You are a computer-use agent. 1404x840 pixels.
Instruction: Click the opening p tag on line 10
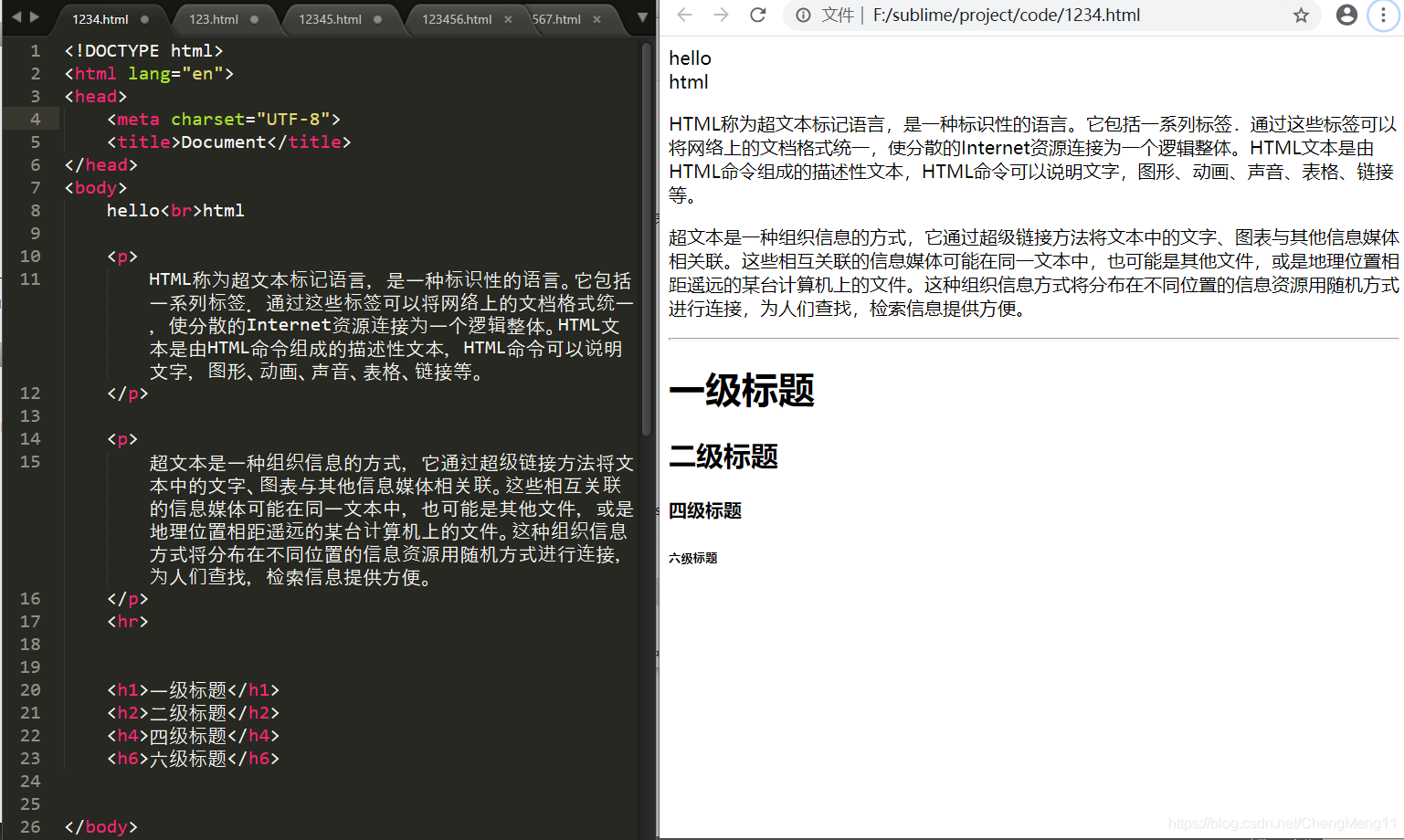[122, 257]
